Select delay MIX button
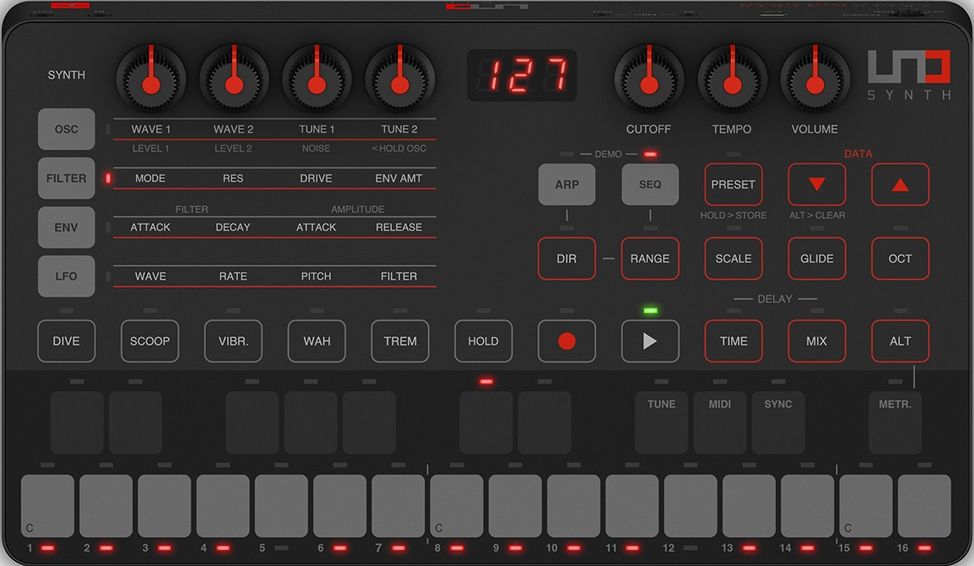This screenshot has width=974, height=566. tap(816, 341)
